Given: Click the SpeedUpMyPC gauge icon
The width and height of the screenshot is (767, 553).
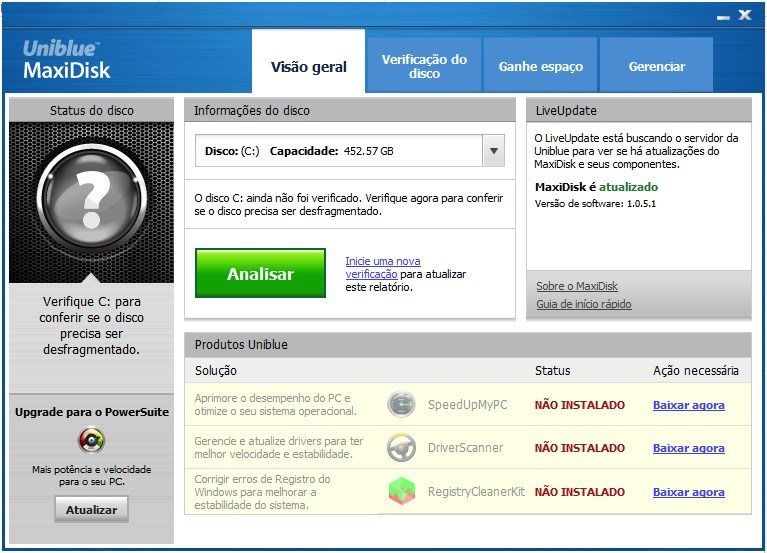Looking at the screenshot, I should 401,404.
